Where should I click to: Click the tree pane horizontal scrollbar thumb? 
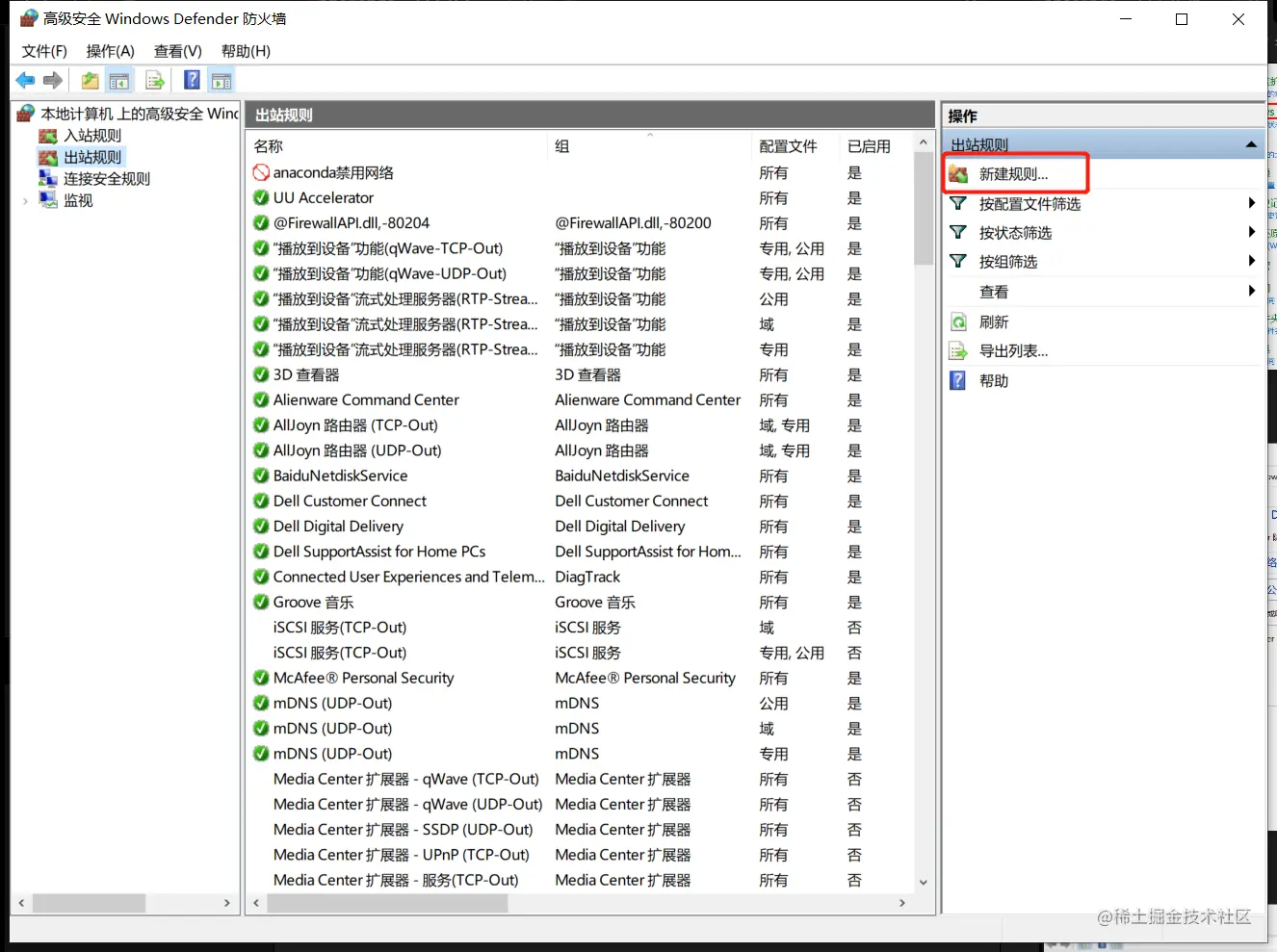tap(90, 903)
